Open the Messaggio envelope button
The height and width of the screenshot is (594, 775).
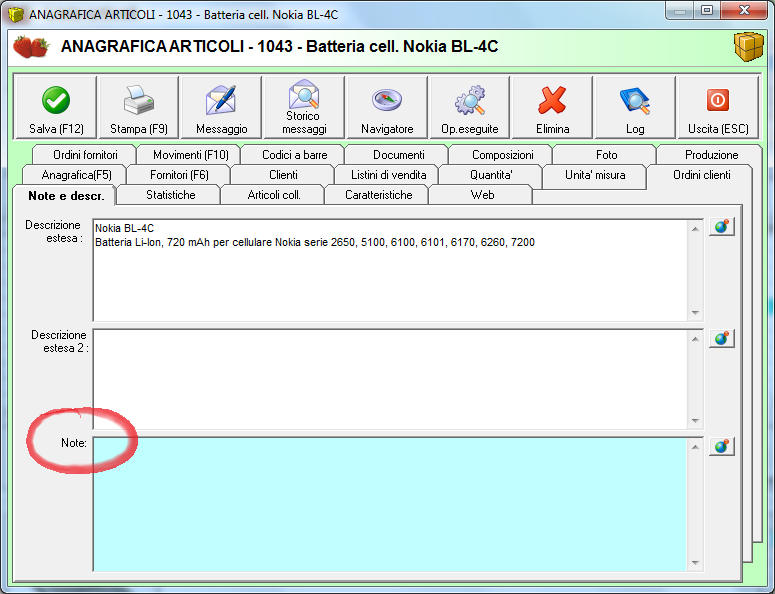click(221, 108)
